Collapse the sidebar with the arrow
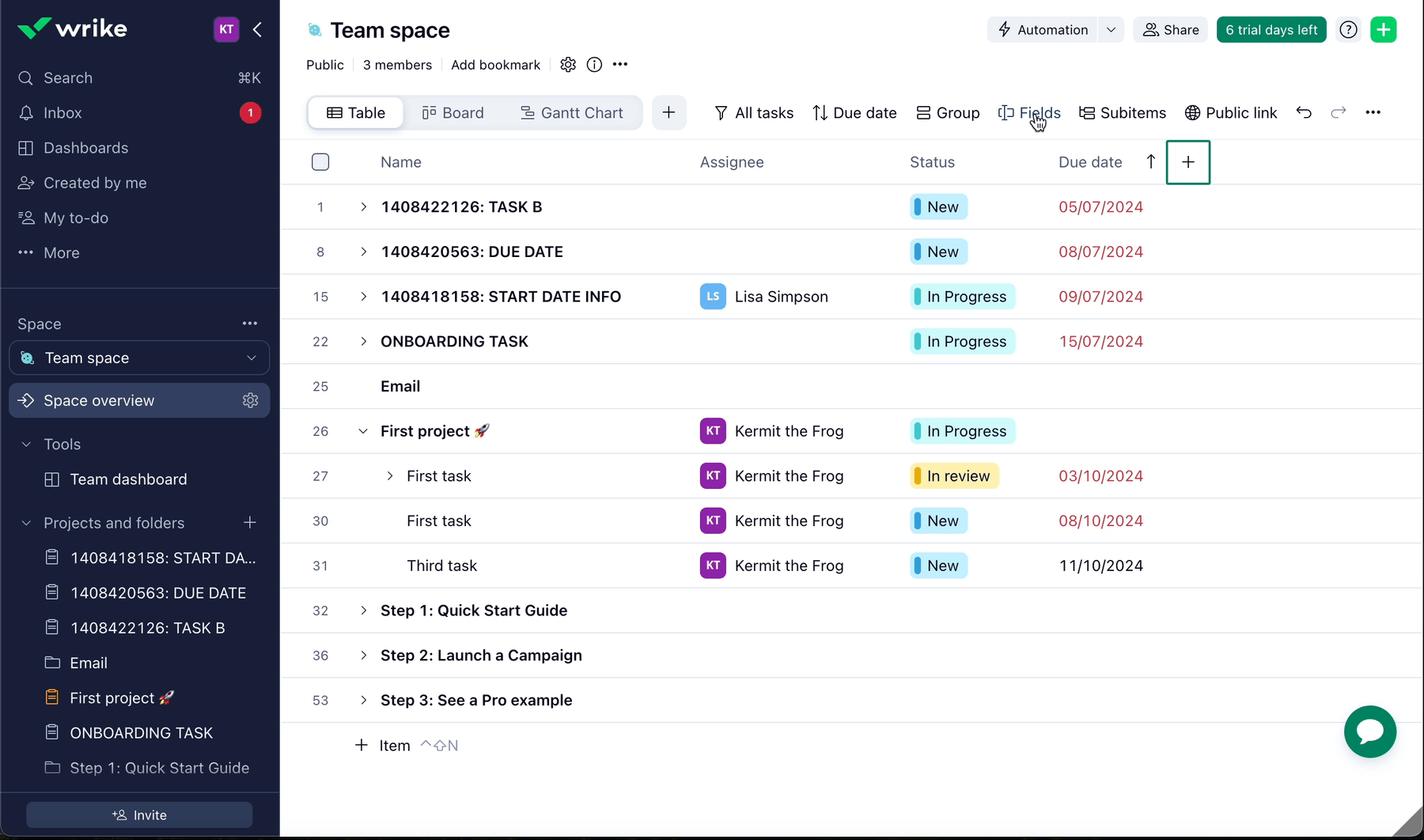The width and height of the screenshot is (1424, 840). (258, 30)
